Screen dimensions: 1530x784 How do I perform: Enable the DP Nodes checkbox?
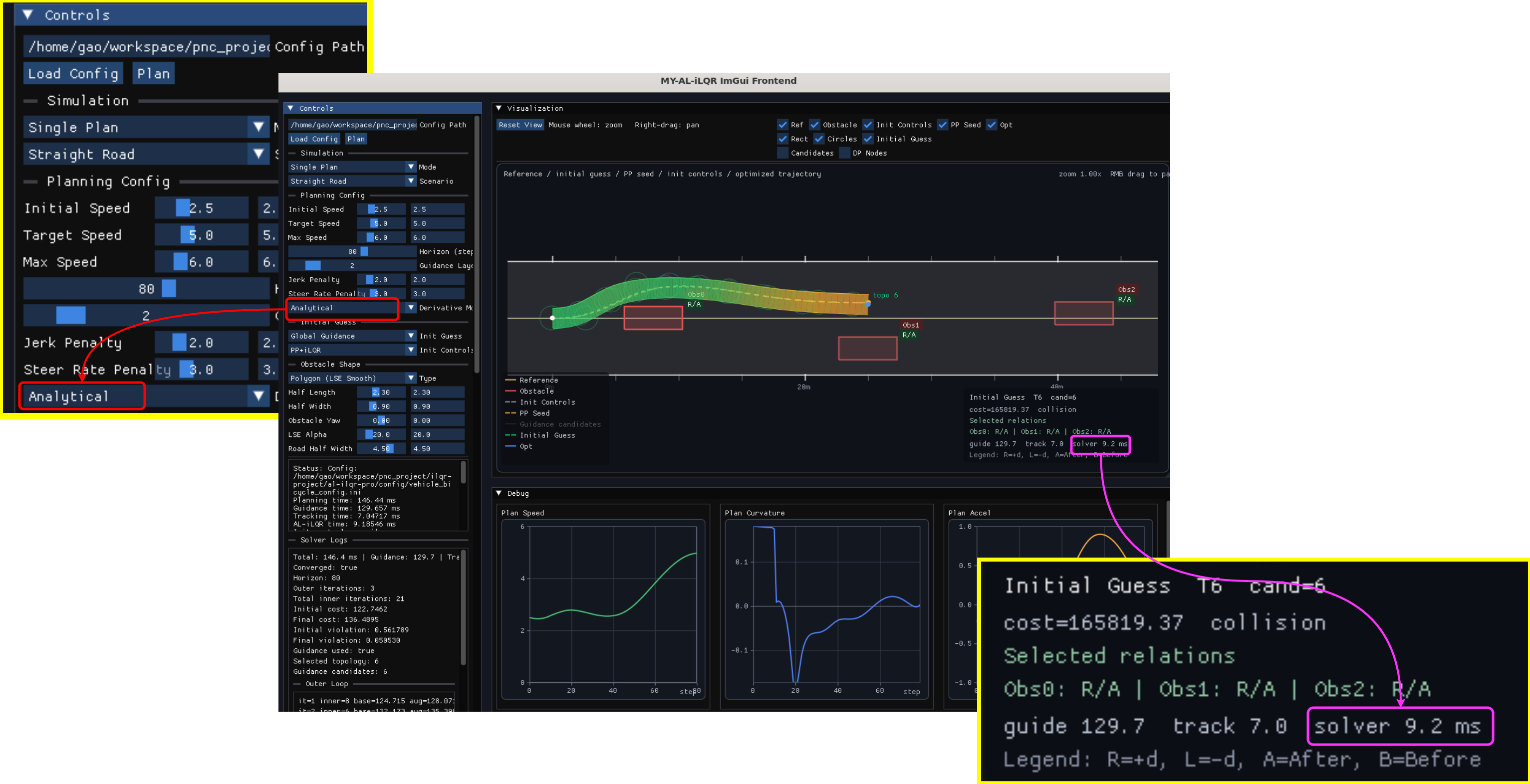click(844, 153)
